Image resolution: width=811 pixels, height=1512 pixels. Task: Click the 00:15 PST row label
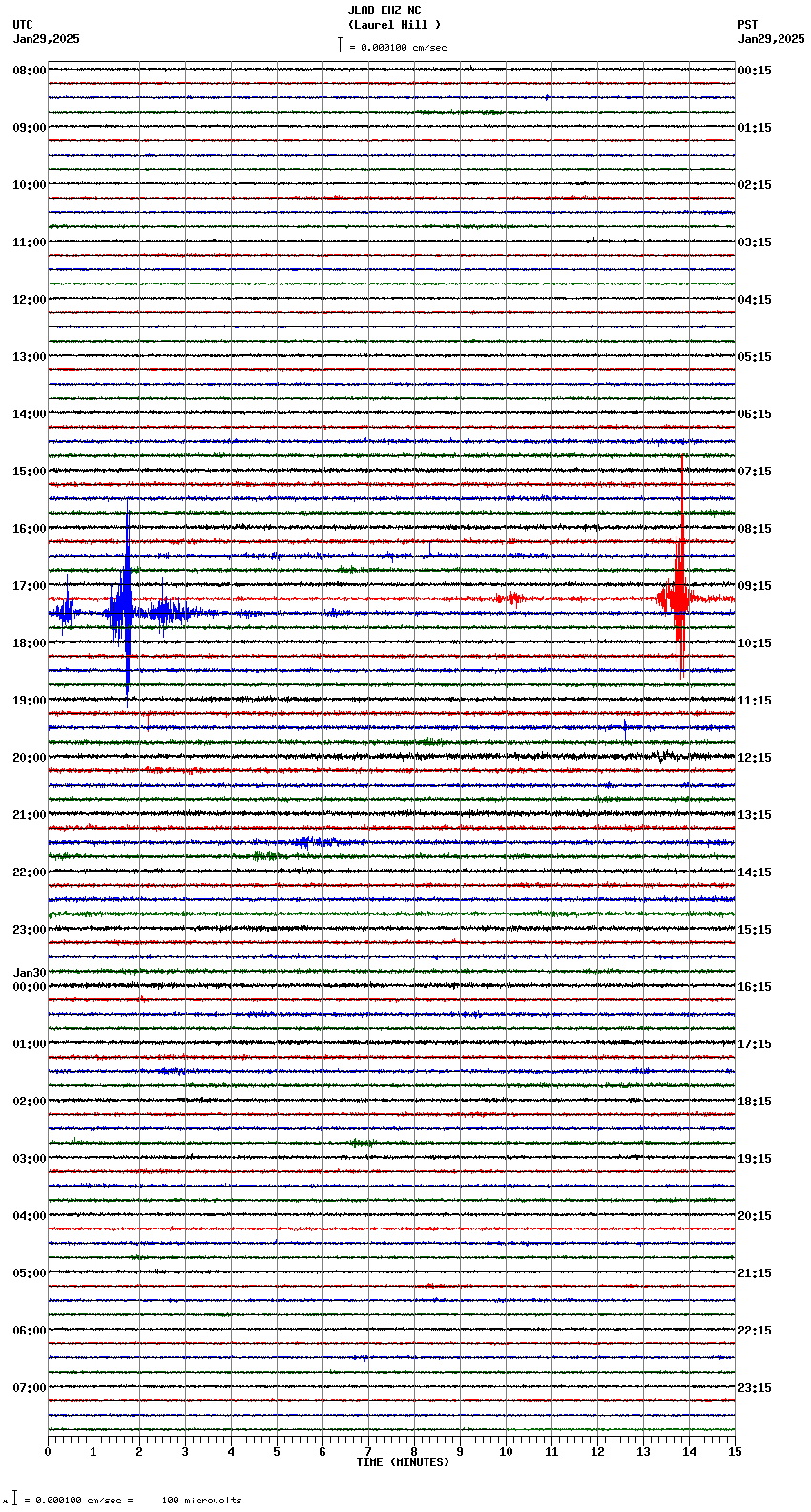pyautogui.click(x=755, y=71)
